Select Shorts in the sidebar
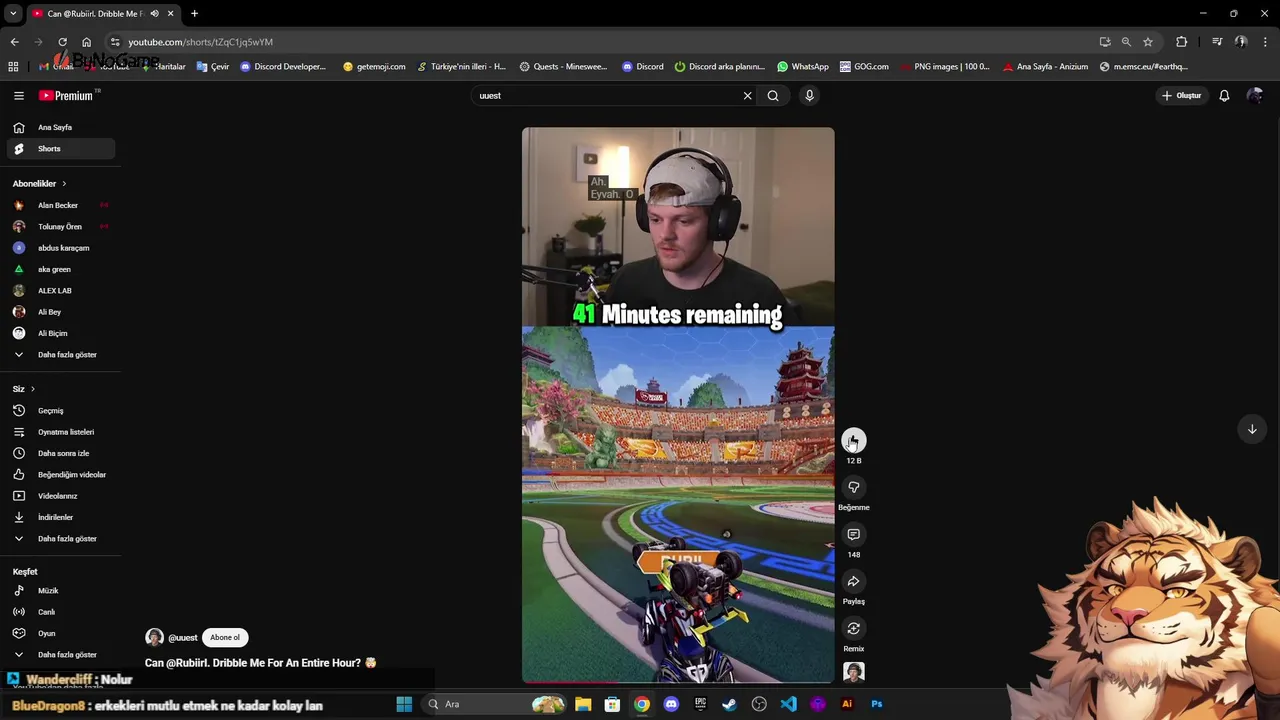Screen dimensions: 1280x720 click(x=61, y=149)
